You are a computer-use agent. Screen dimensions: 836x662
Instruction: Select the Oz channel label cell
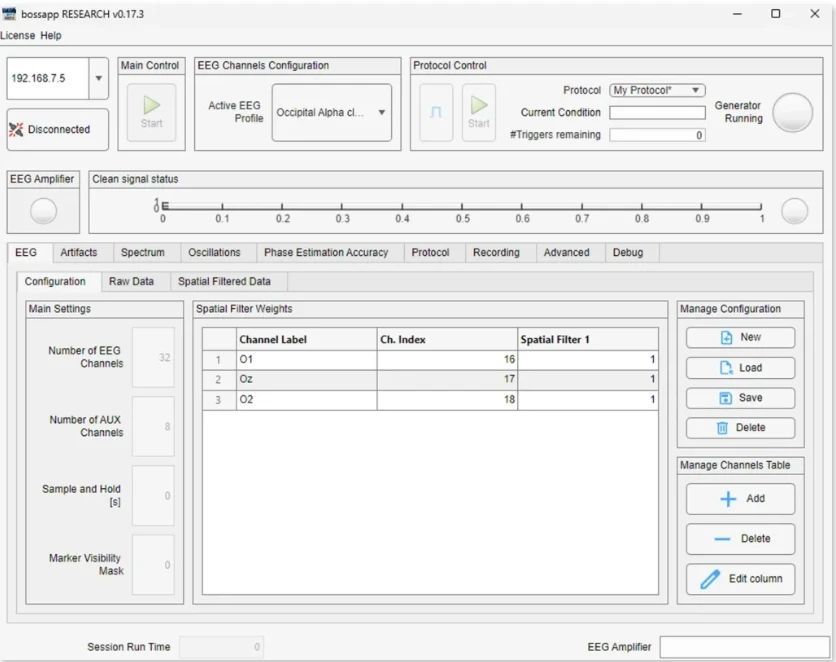pyautogui.click(x=305, y=379)
